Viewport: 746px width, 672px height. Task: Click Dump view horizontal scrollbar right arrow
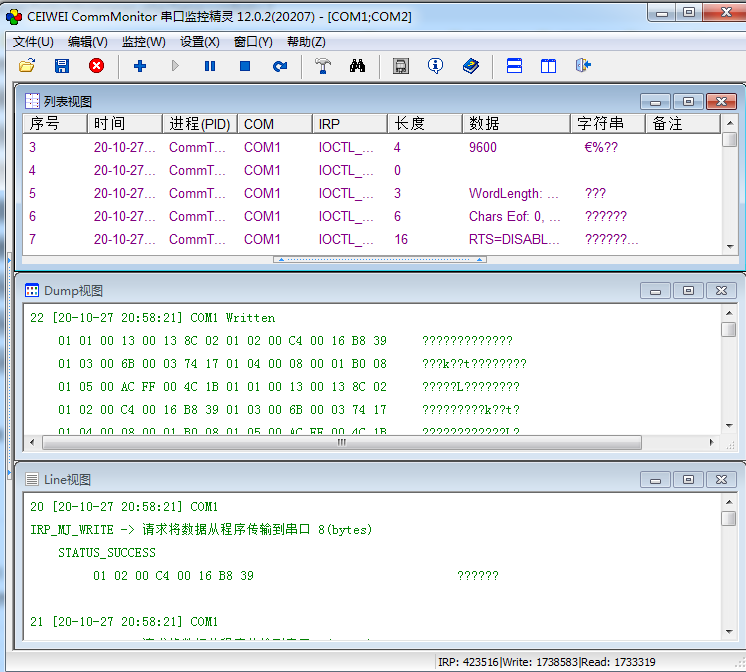(x=711, y=442)
